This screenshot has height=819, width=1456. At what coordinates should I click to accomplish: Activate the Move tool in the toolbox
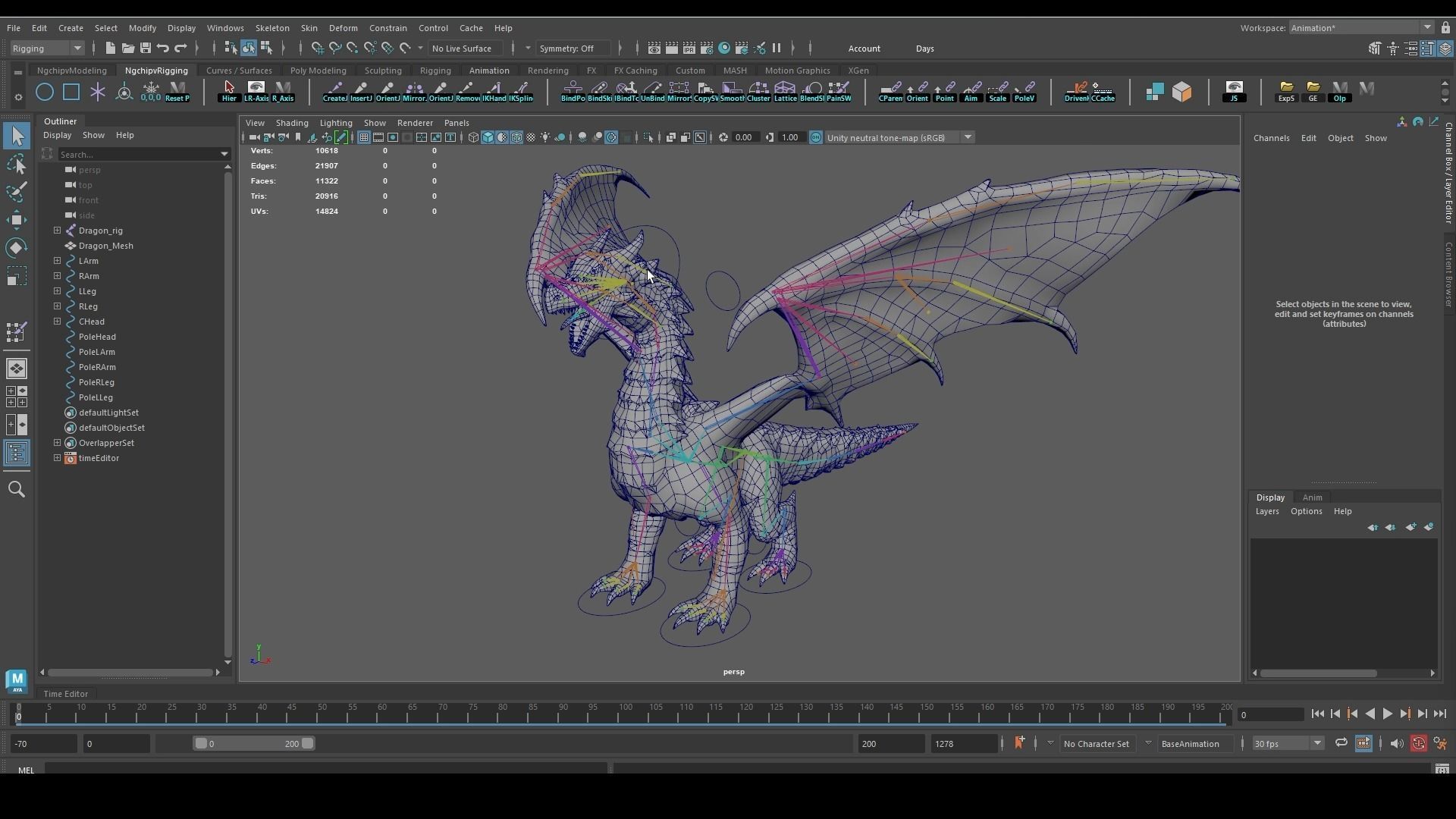(17, 220)
